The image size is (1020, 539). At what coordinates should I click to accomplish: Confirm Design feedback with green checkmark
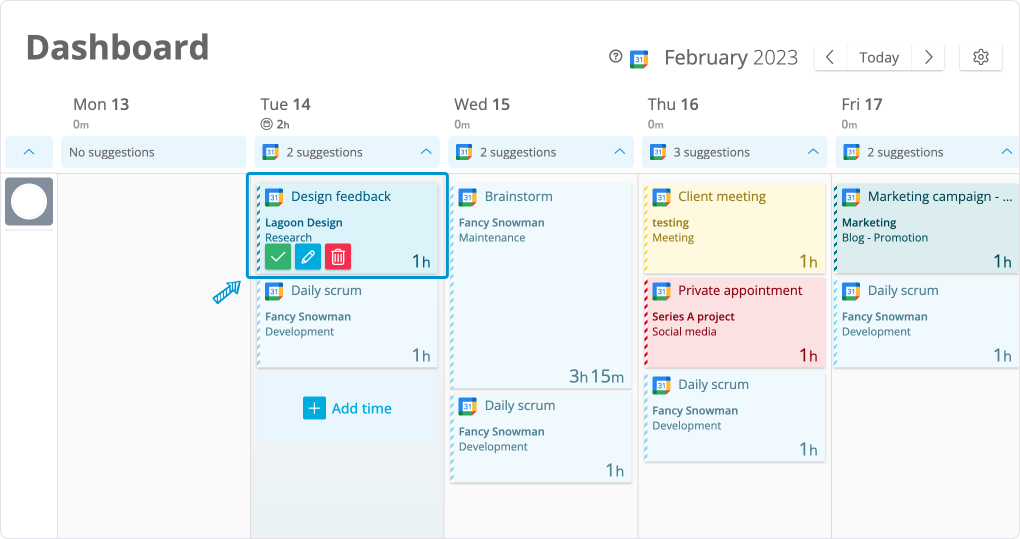[x=278, y=257]
